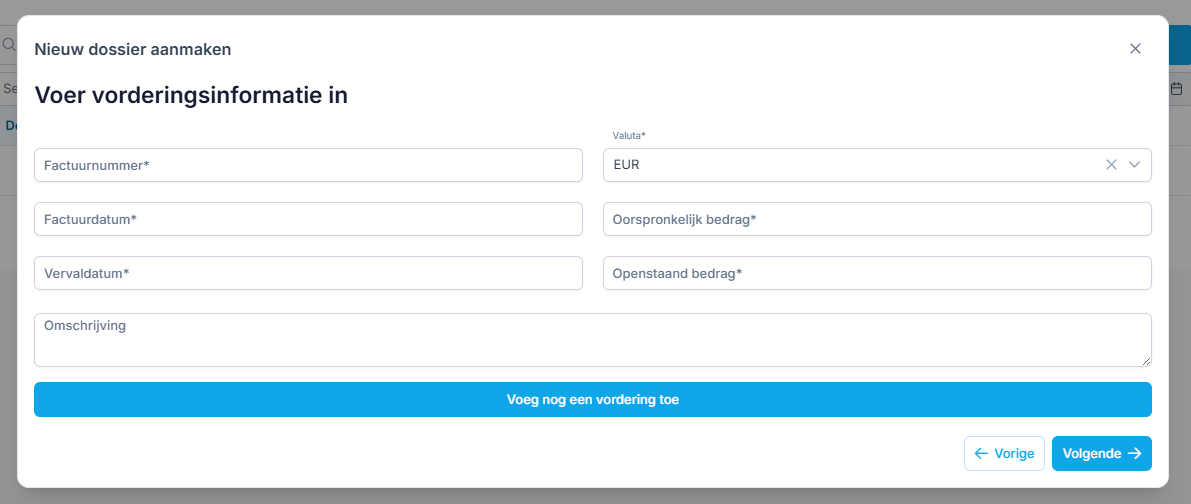Click the Valuta field label
Image resolution: width=1191 pixels, height=504 pixels.
[x=629, y=136]
